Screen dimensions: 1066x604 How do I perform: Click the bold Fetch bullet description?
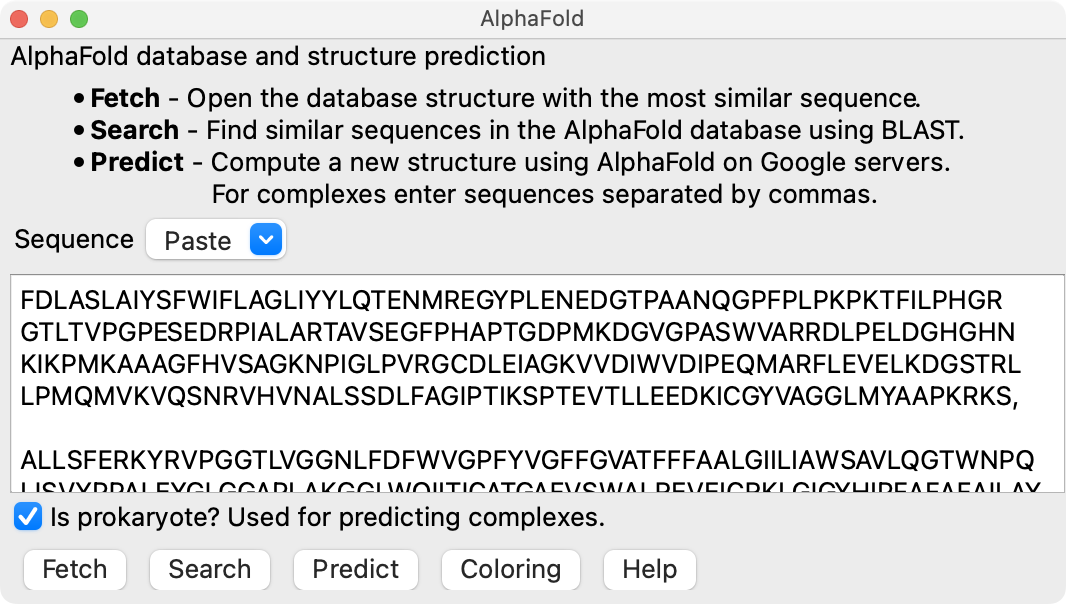click(x=125, y=98)
